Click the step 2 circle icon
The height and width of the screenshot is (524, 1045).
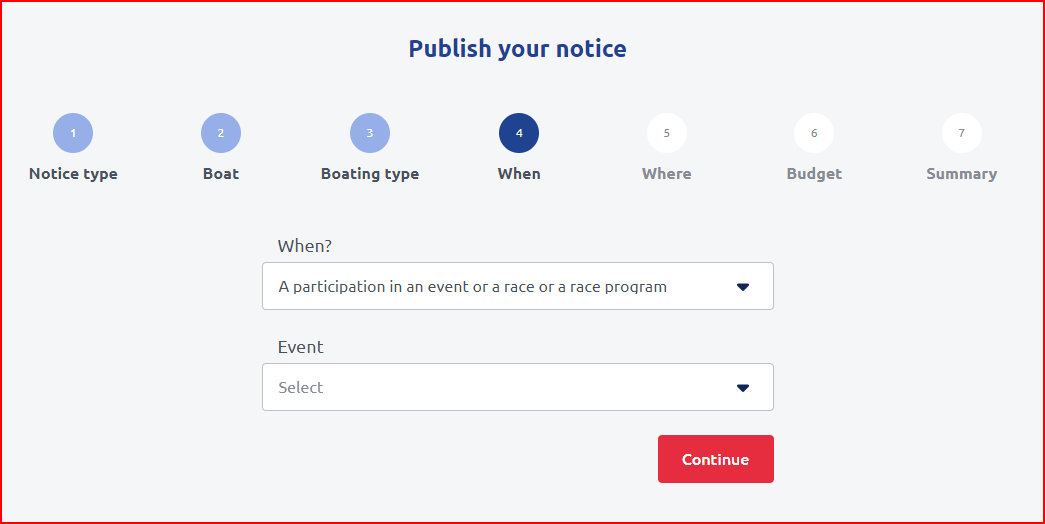pos(221,133)
